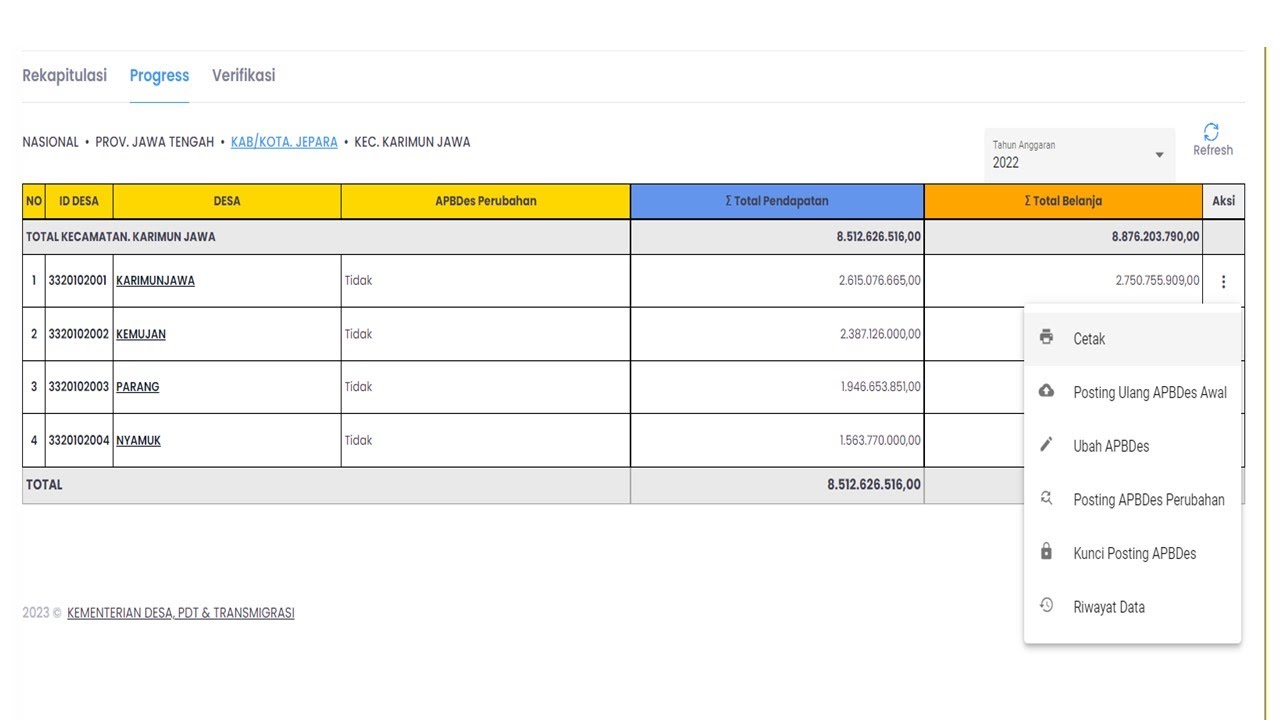Choose Kunci Posting APBDes menu entry
This screenshot has height=720, width=1280.
(1132, 553)
